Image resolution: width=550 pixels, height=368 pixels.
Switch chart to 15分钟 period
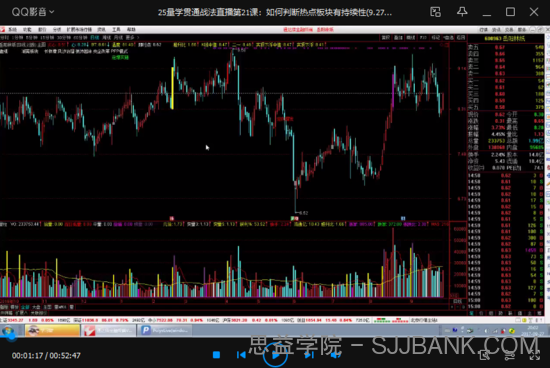(47, 37)
